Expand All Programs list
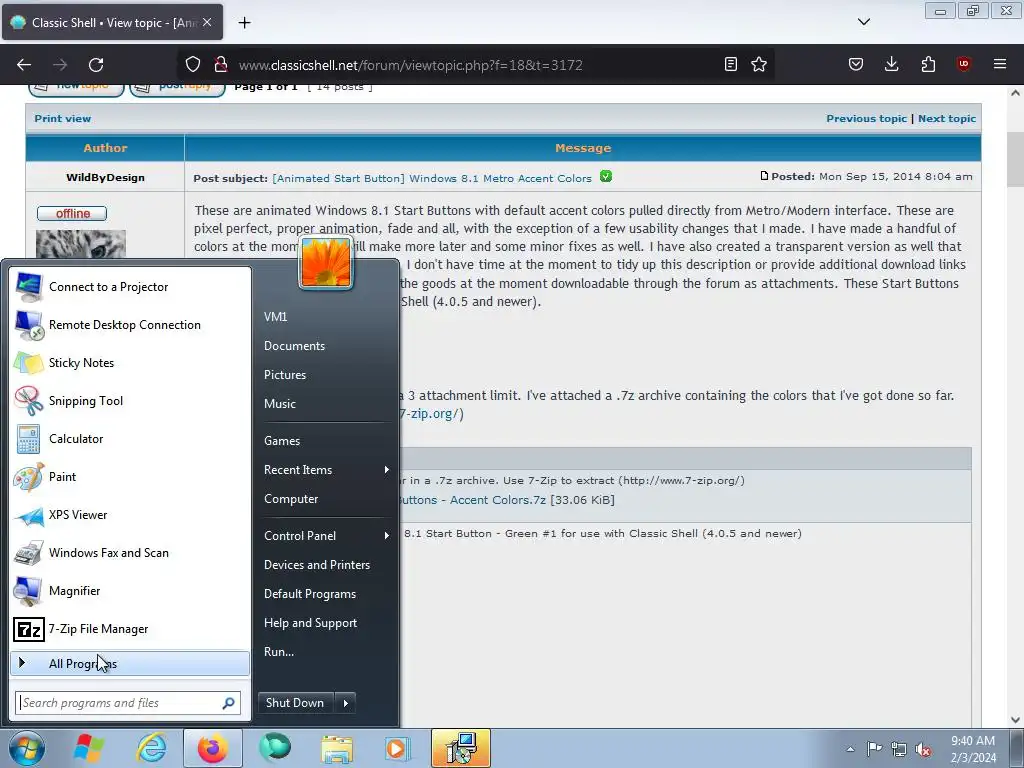The image size is (1024, 768). pos(130,664)
